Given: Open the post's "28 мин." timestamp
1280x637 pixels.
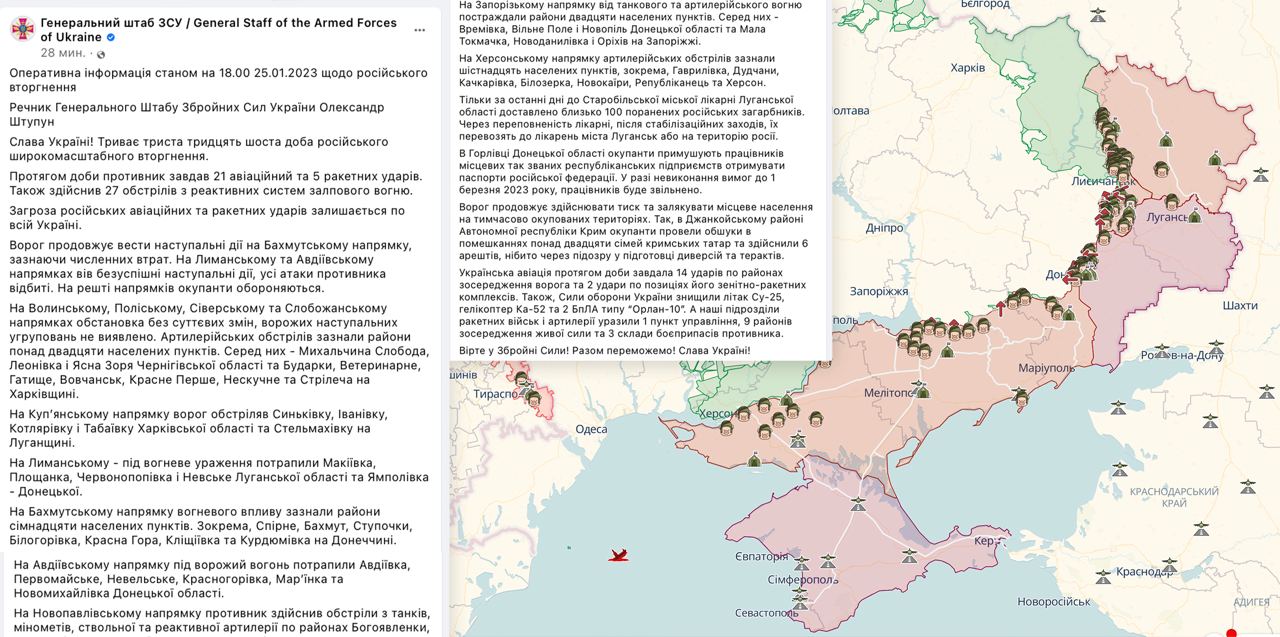Looking at the screenshot, I should click(62, 53).
